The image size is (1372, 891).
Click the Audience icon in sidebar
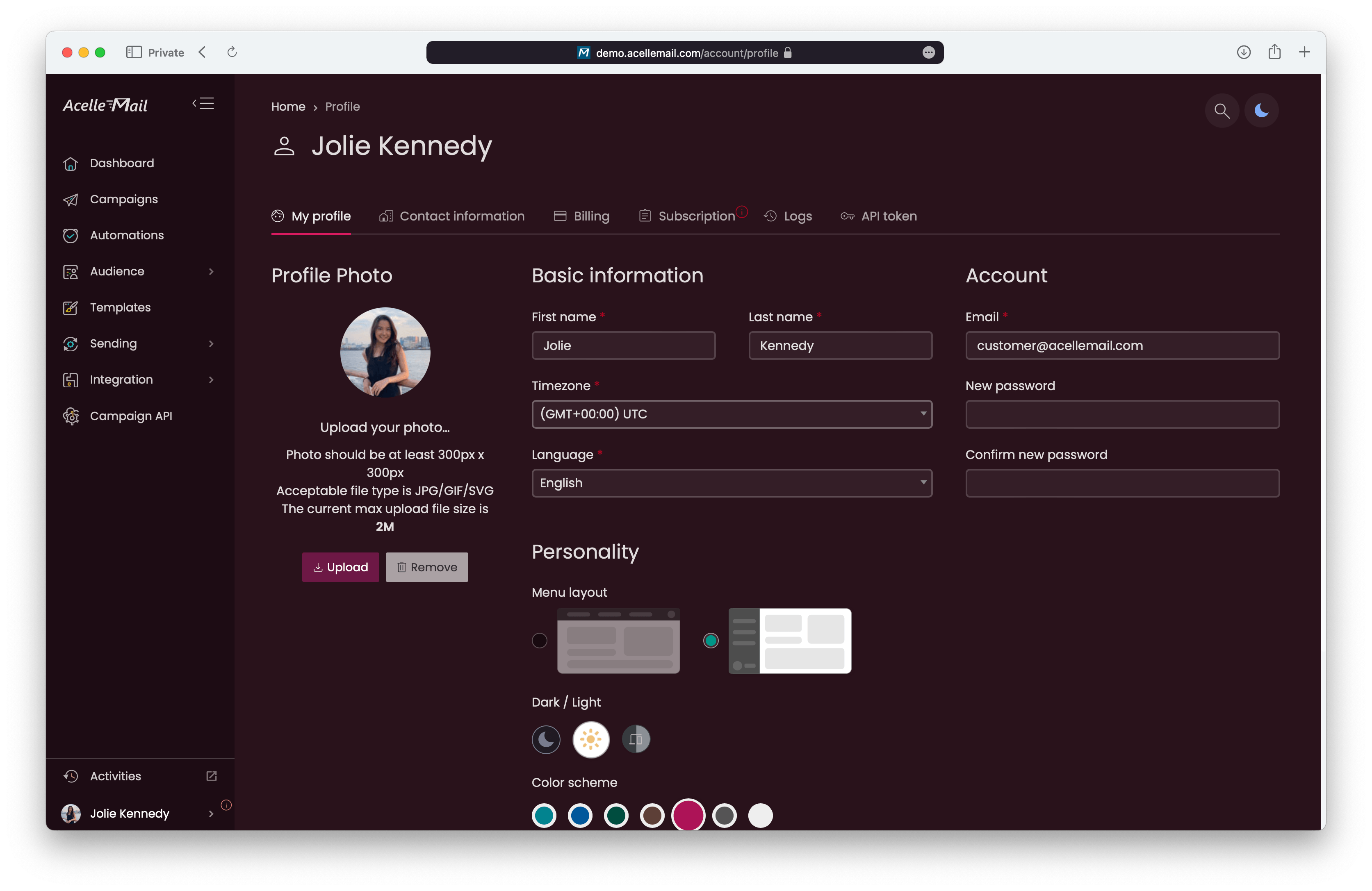pos(71,271)
